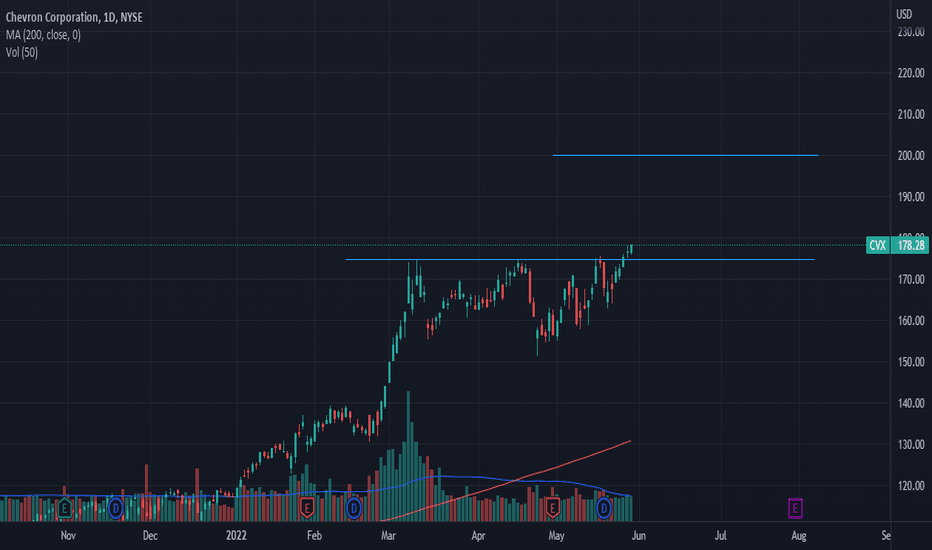Click the 178.28 current price label
This screenshot has width=932, height=550.
tap(911, 245)
